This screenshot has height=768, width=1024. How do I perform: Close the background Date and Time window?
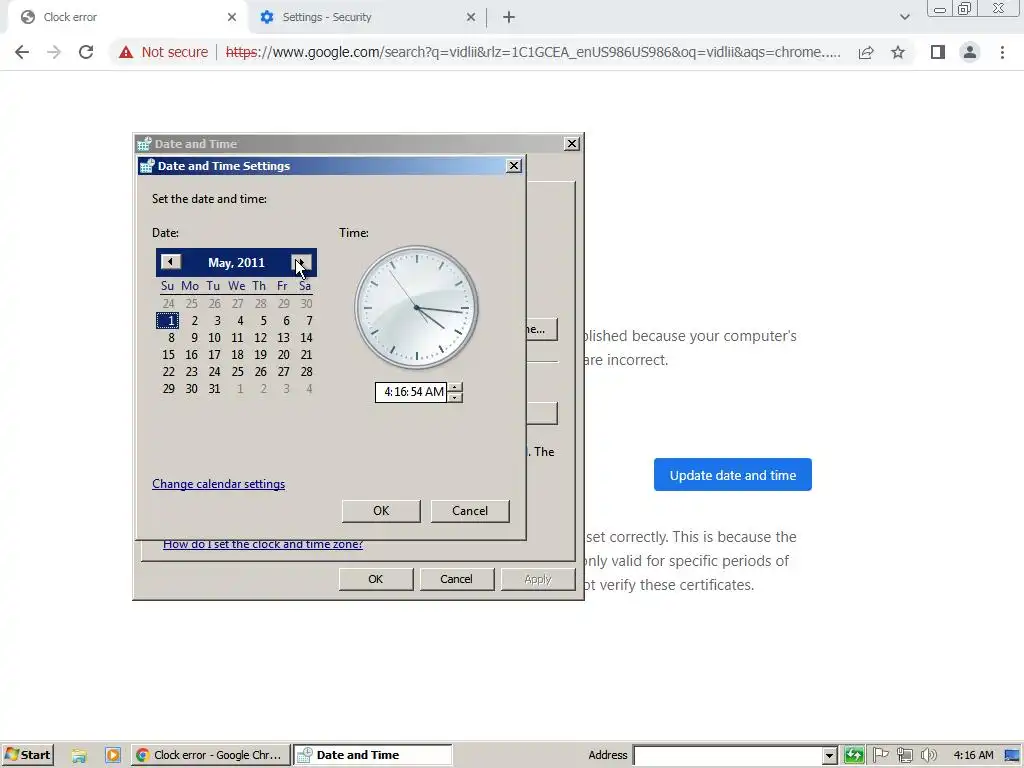571,144
